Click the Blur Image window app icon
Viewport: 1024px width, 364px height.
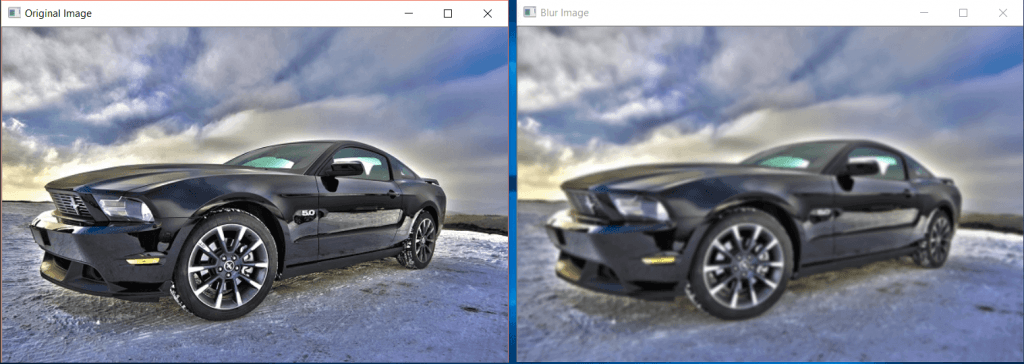point(529,12)
